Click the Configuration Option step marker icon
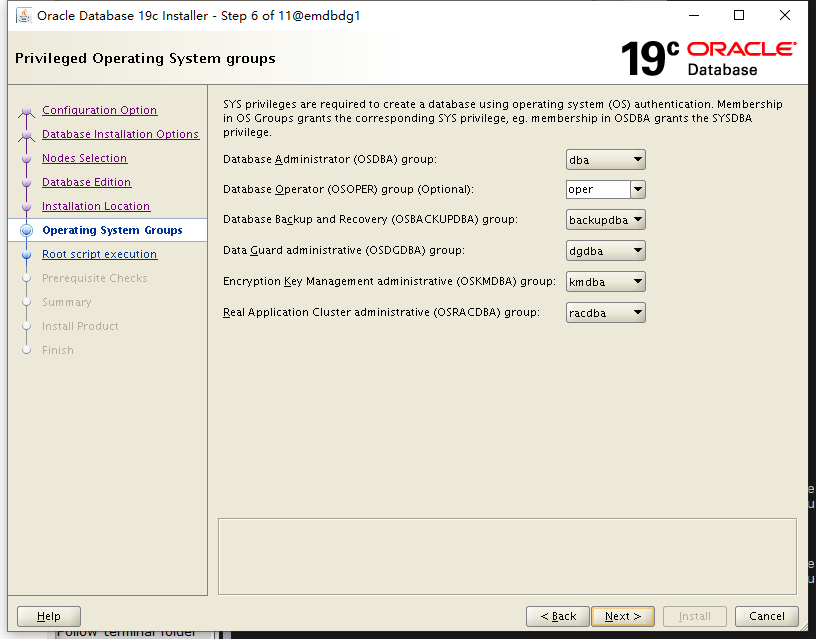This screenshot has width=816, height=639. pyautogui.click(x=27, y=111)
